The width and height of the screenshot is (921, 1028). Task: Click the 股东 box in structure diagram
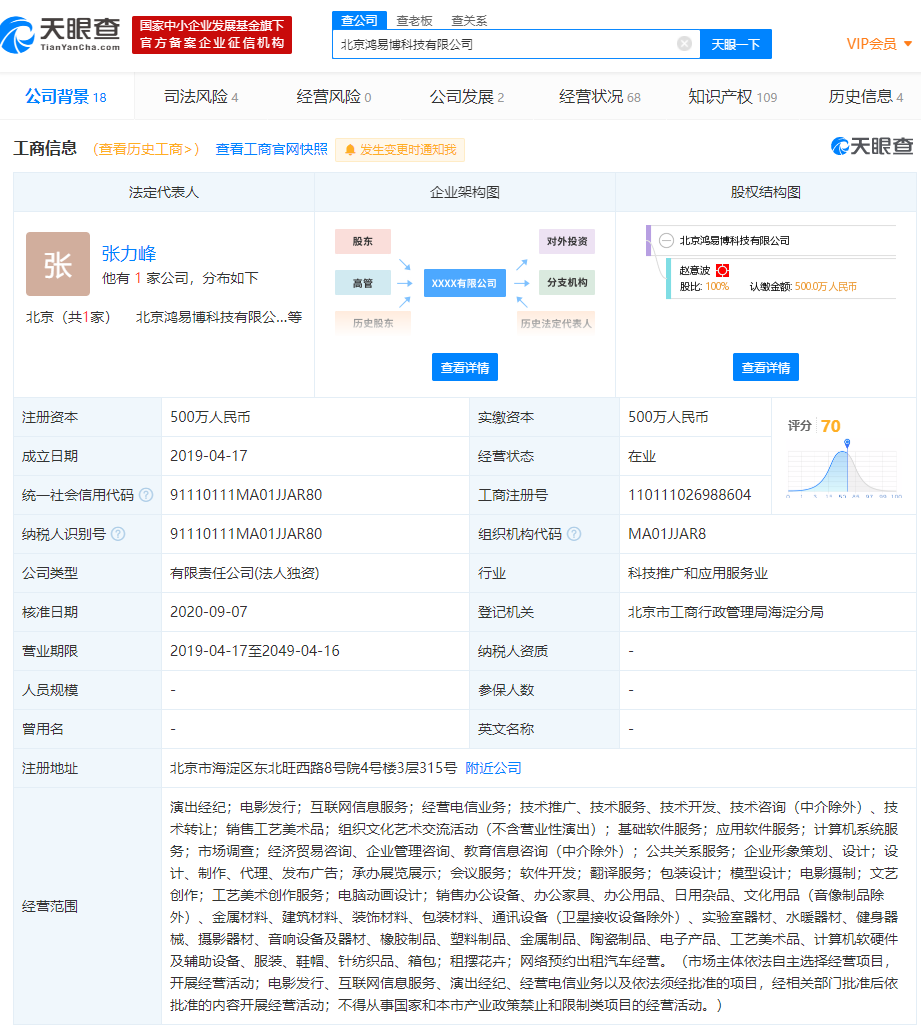tap(363, 241)
